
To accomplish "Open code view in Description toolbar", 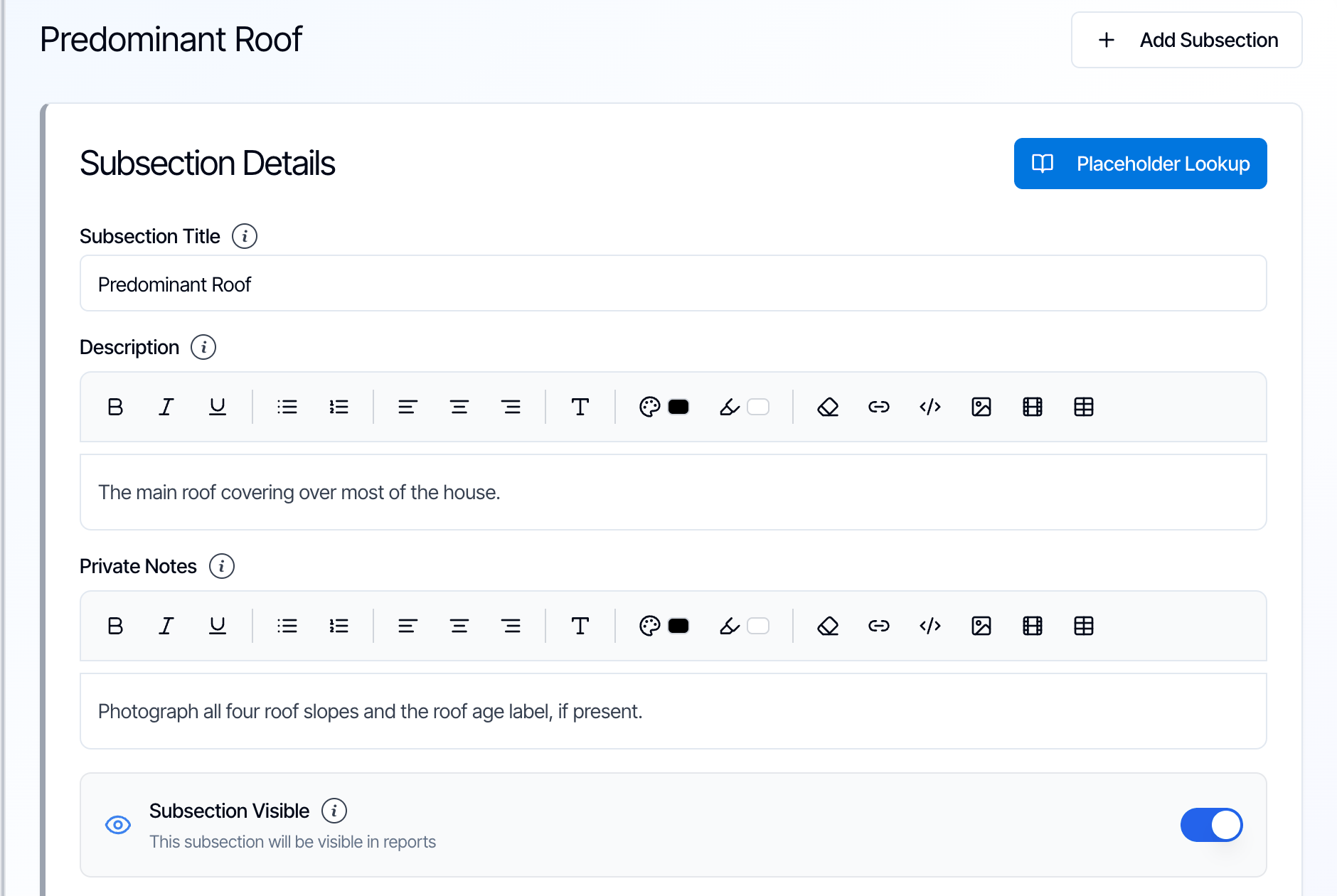I will coord(930,407).
